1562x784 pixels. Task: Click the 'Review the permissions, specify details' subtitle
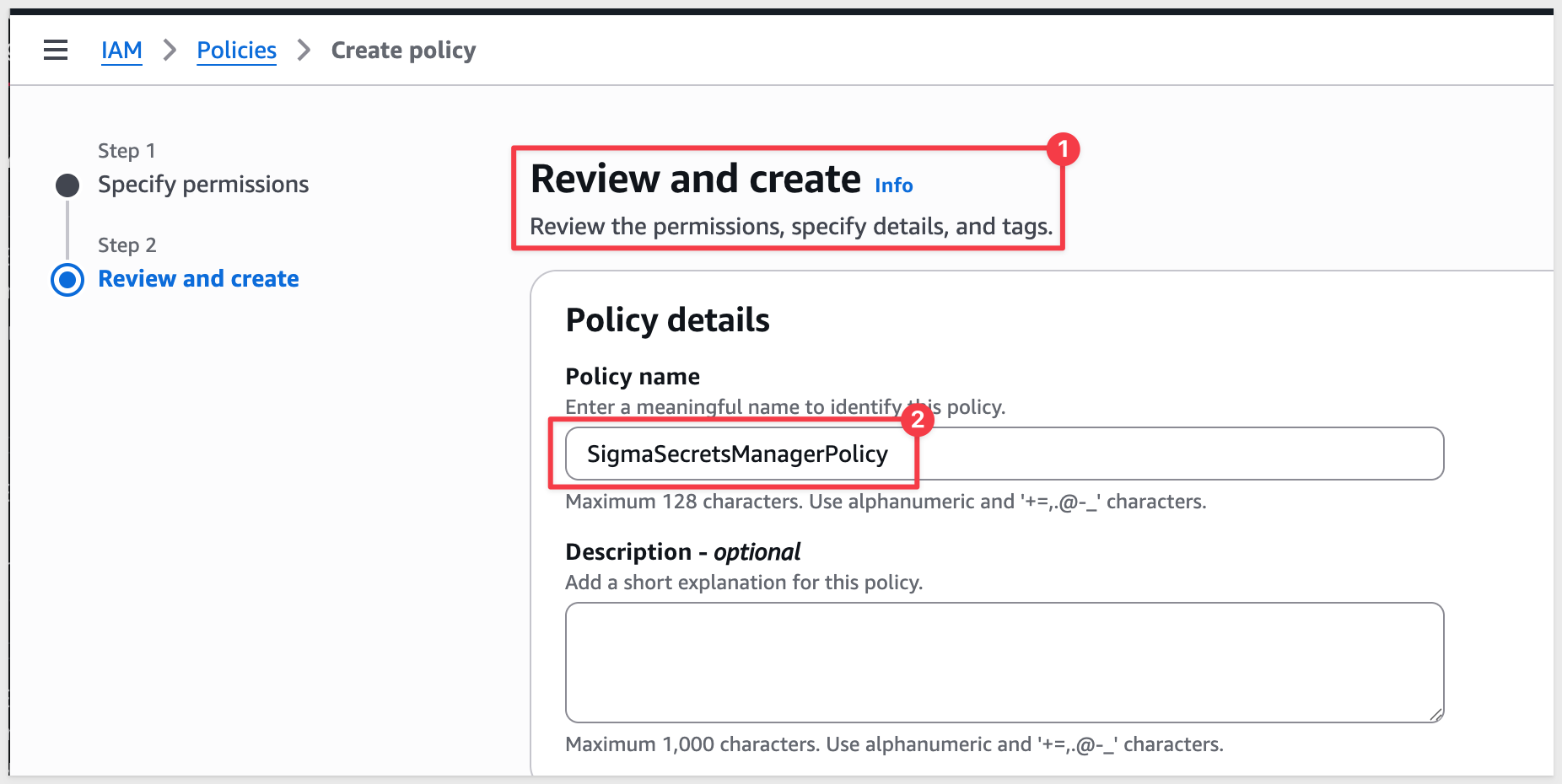(x=791, y=227)
